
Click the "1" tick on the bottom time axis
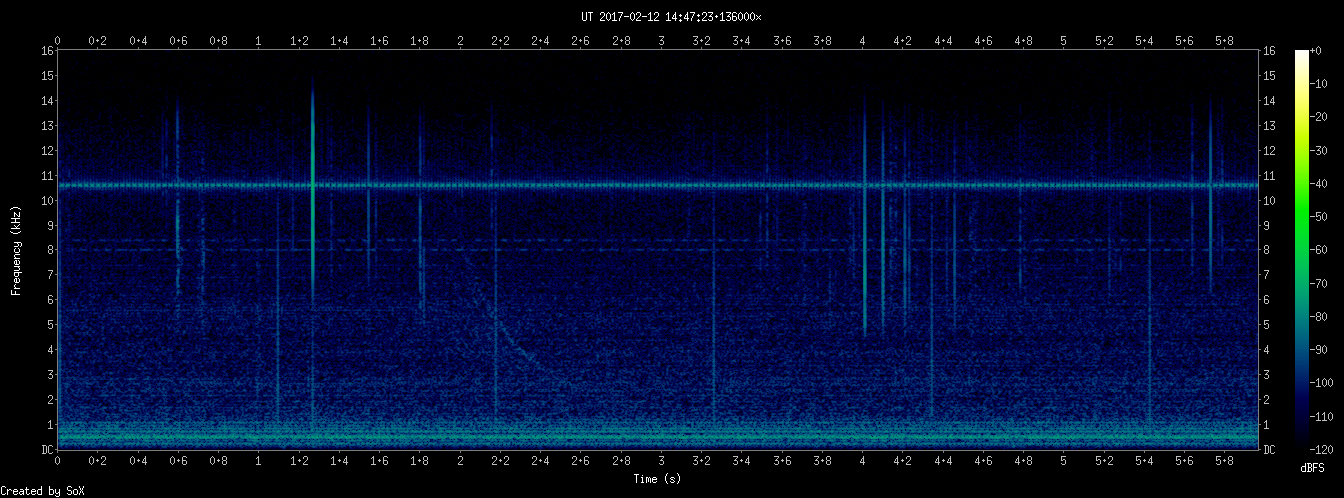point(259,462)
